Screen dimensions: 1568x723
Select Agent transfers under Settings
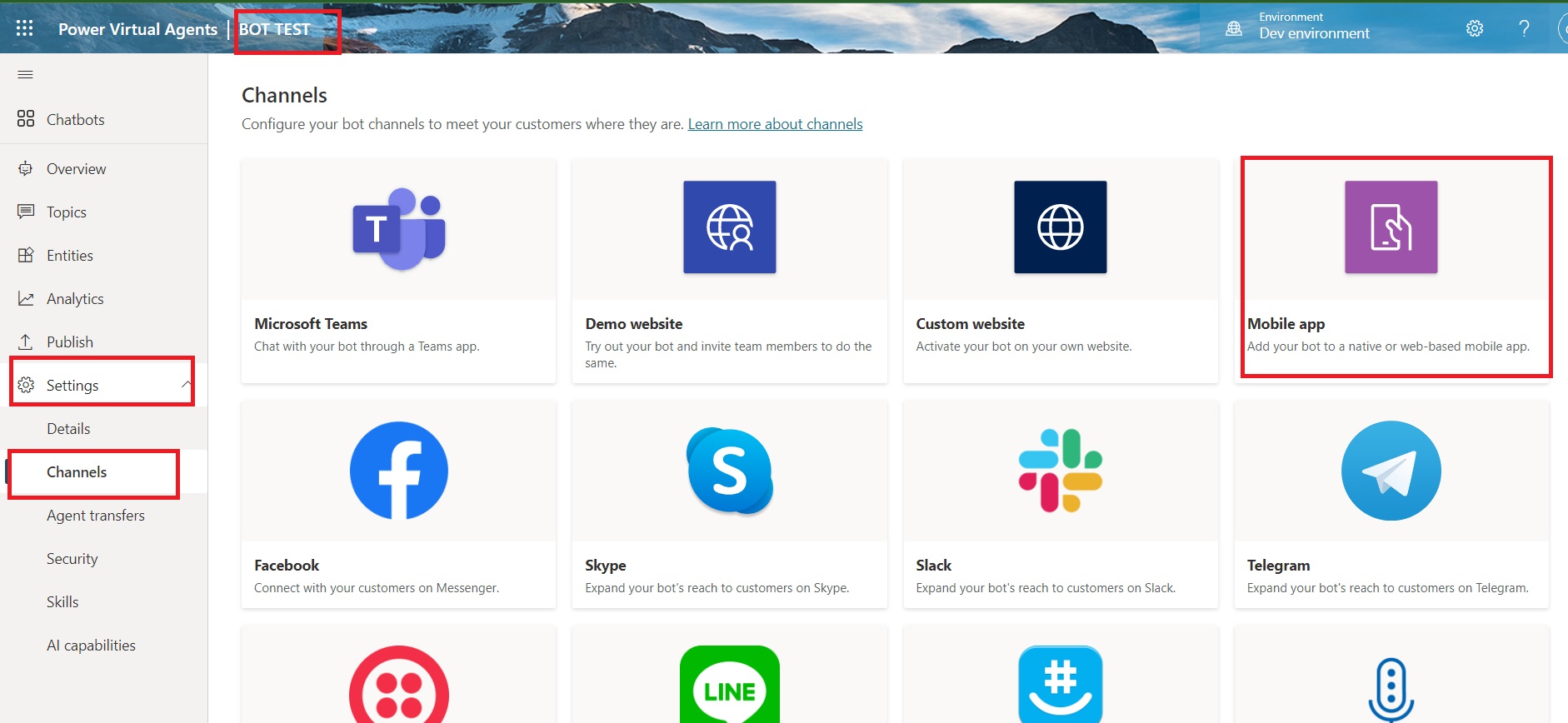point(96,516)
